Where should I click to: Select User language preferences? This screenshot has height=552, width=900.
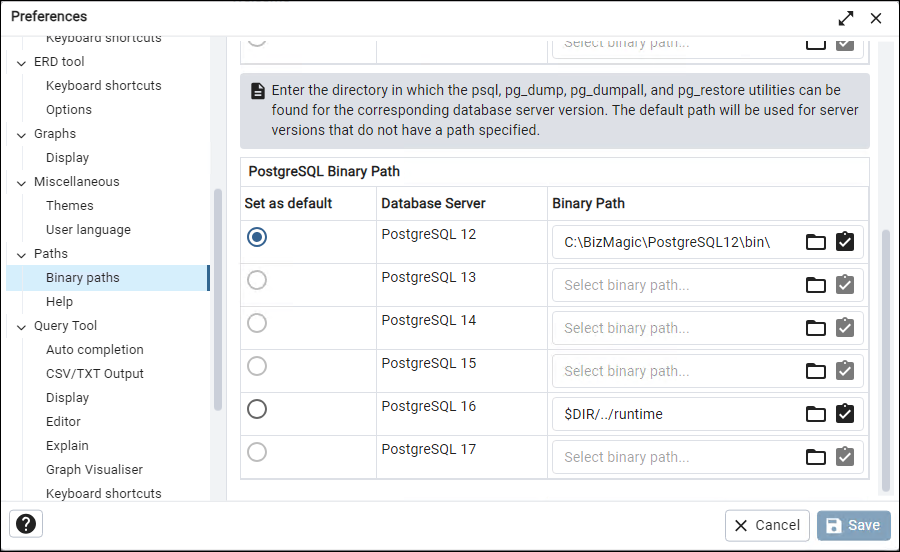[88, 230]
